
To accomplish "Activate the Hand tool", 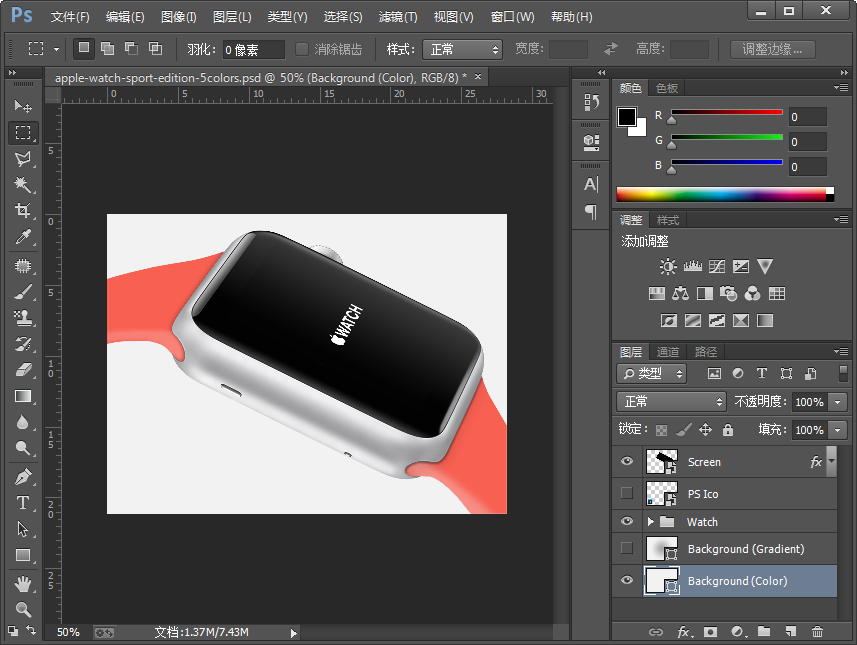I will click(x=23, y=584).
